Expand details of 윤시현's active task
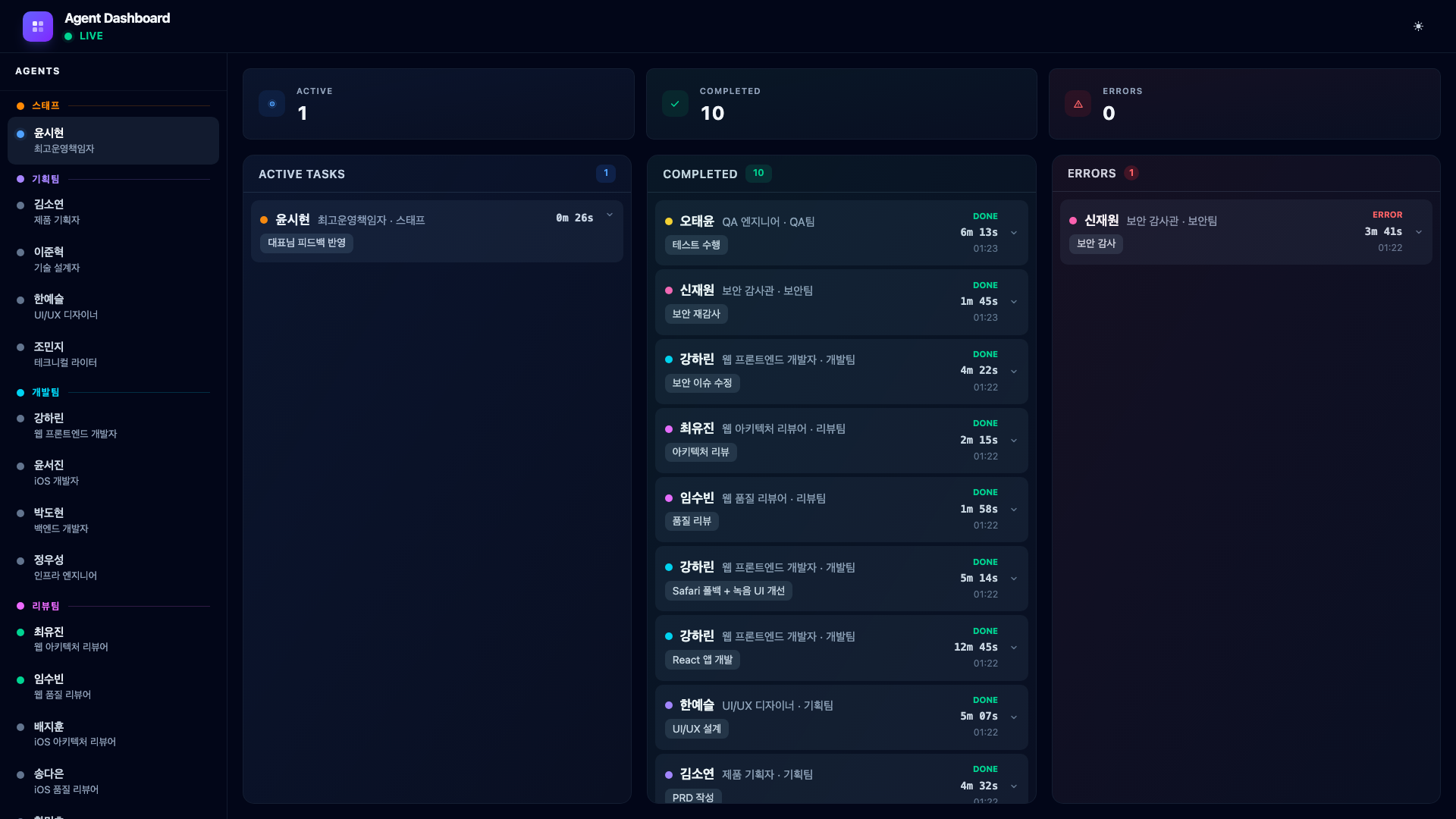 [x=610, y=215]
